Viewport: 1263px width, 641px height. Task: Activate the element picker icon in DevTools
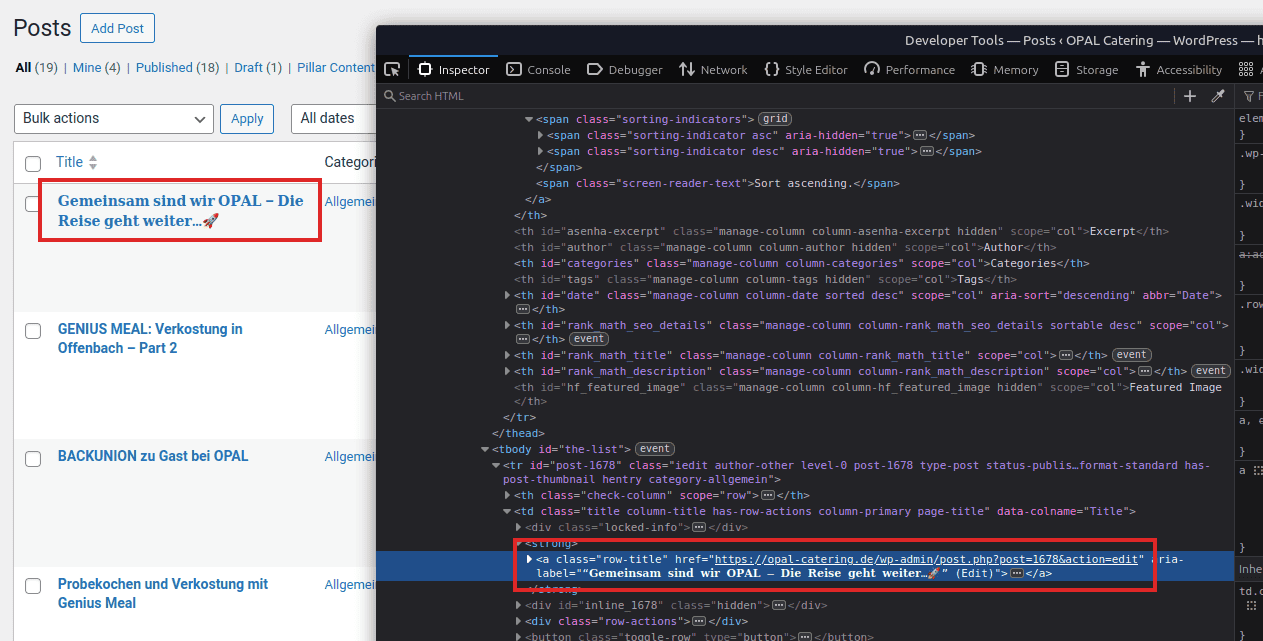pyautogui.click(x=393, y=70)
